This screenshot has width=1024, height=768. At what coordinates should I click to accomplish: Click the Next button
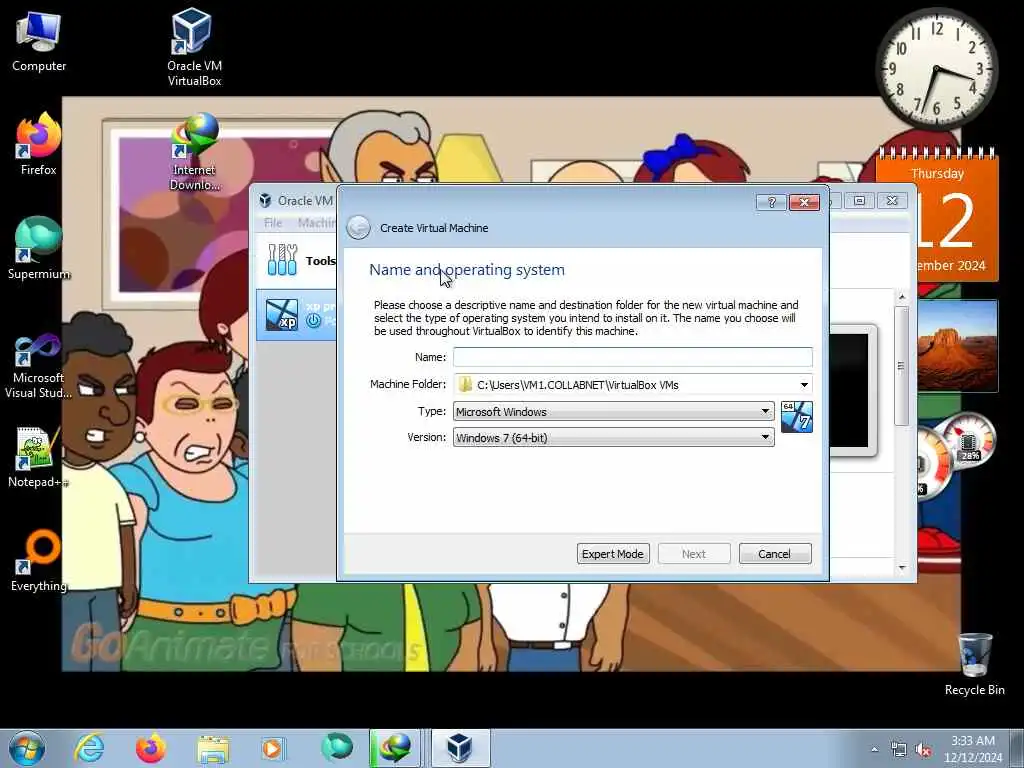(x=694, y=554)
